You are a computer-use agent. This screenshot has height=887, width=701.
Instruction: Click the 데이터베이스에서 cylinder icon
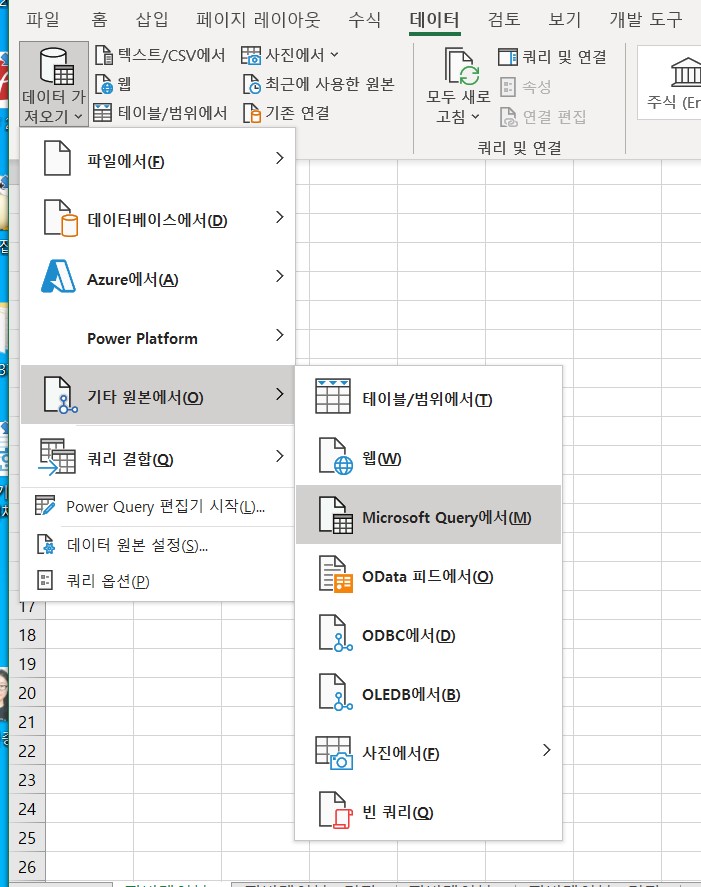point(60,218)
